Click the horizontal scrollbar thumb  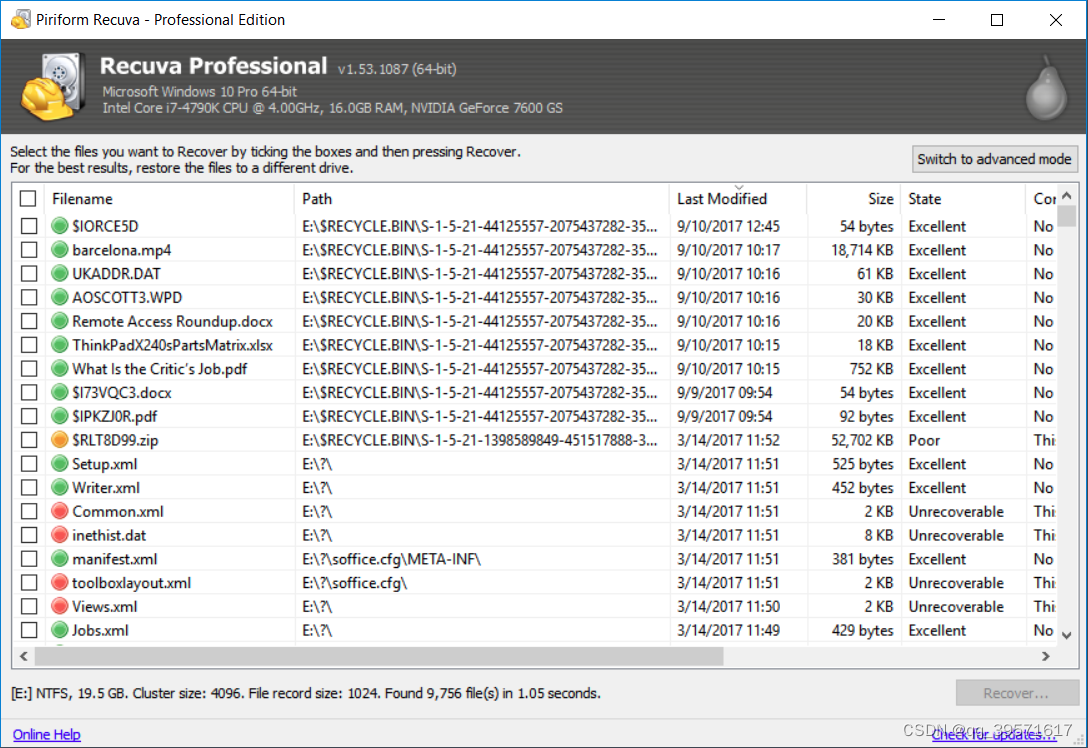(379, 656)
